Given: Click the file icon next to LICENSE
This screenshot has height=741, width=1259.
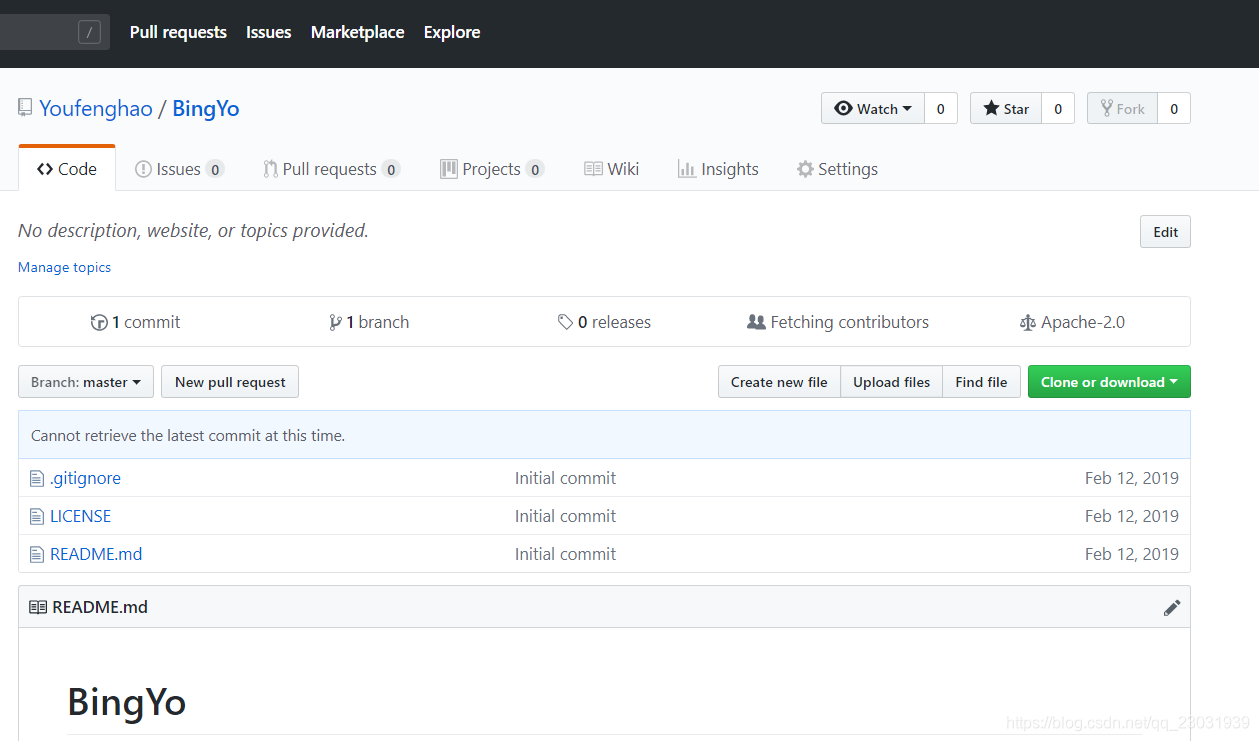Looking at the screenshot, I should (37, 516).
